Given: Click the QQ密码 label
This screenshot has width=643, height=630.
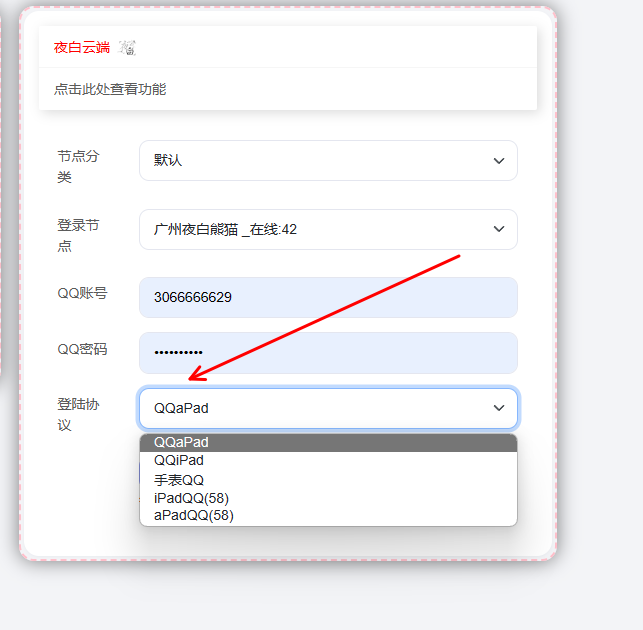Looking at the screenshot, I should point(82,349).
